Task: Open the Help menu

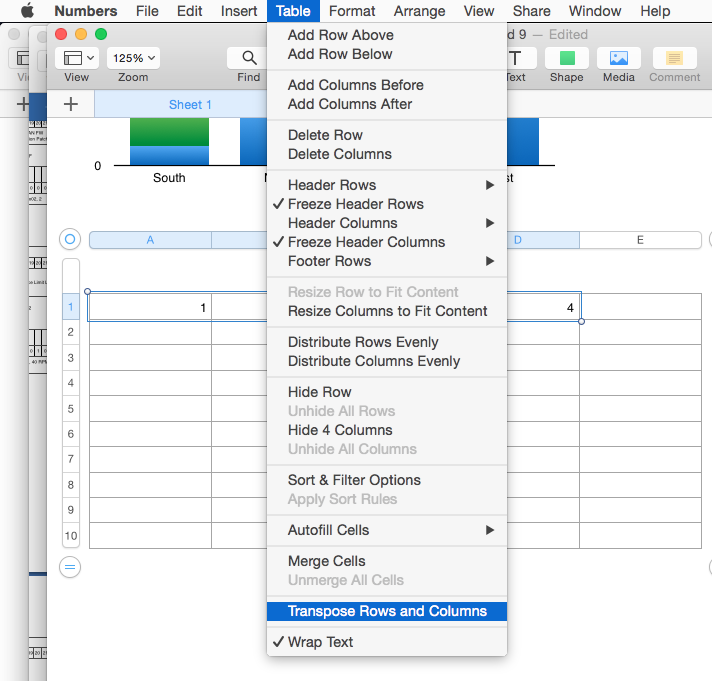Action: coord(655,10)
